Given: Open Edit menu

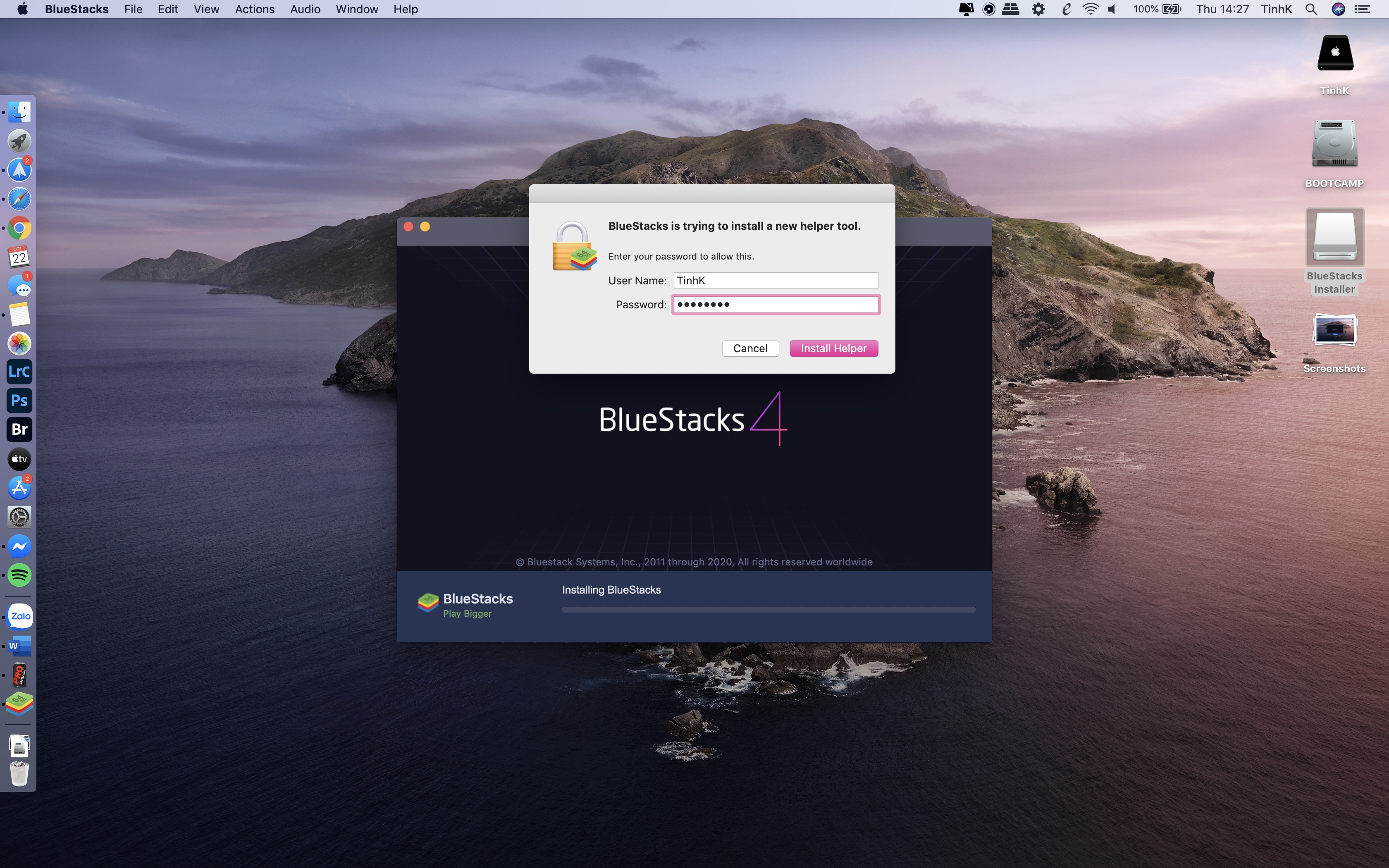Looking at the screenshot, I should (x=168, y=9).
